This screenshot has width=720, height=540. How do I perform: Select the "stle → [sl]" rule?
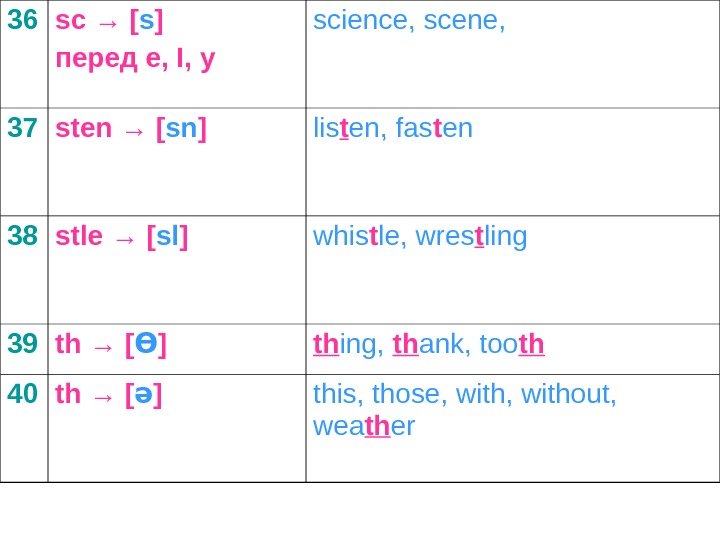[x=121, y=236]
